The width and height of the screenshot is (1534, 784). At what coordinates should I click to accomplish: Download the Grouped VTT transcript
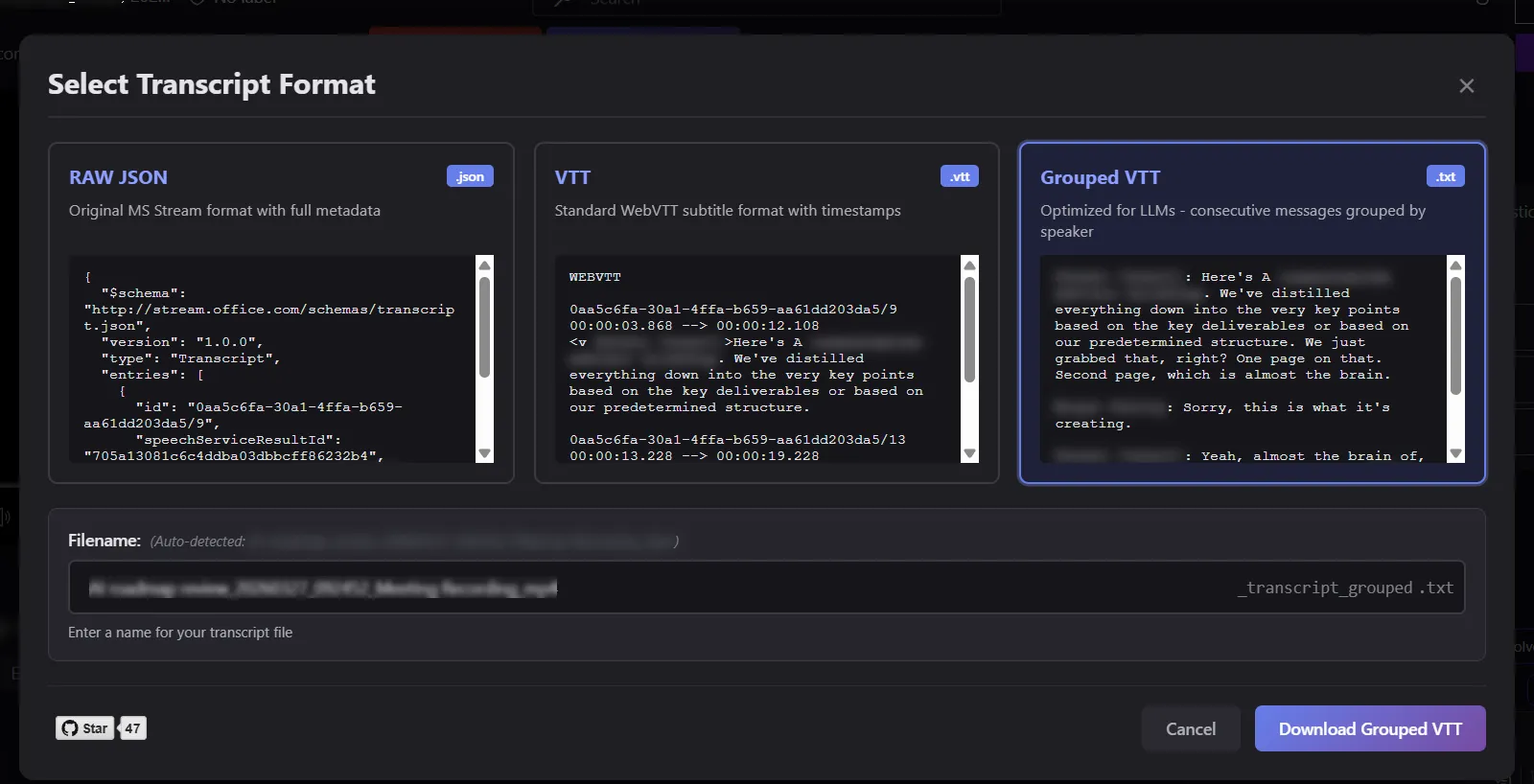[x=1370, y=728]
